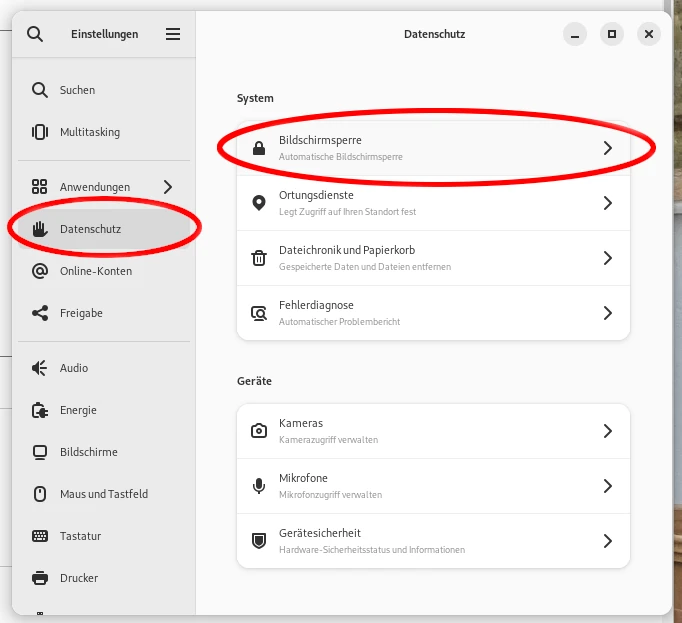Screen dimensions: 682x623
Task: Maximize the Einstellungen window
Action: click(612, 34)
